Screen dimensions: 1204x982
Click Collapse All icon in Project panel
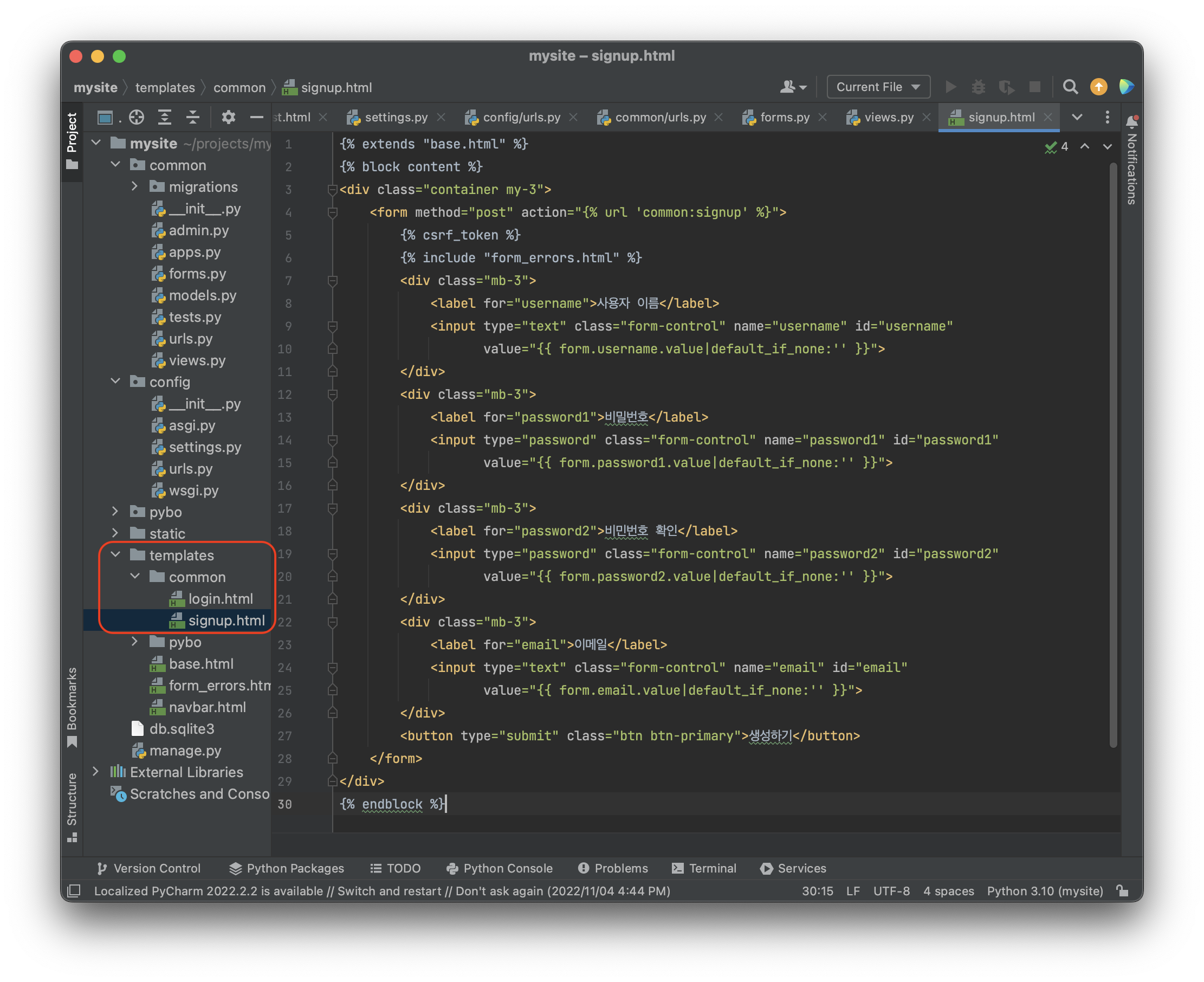tap(193, 117)
